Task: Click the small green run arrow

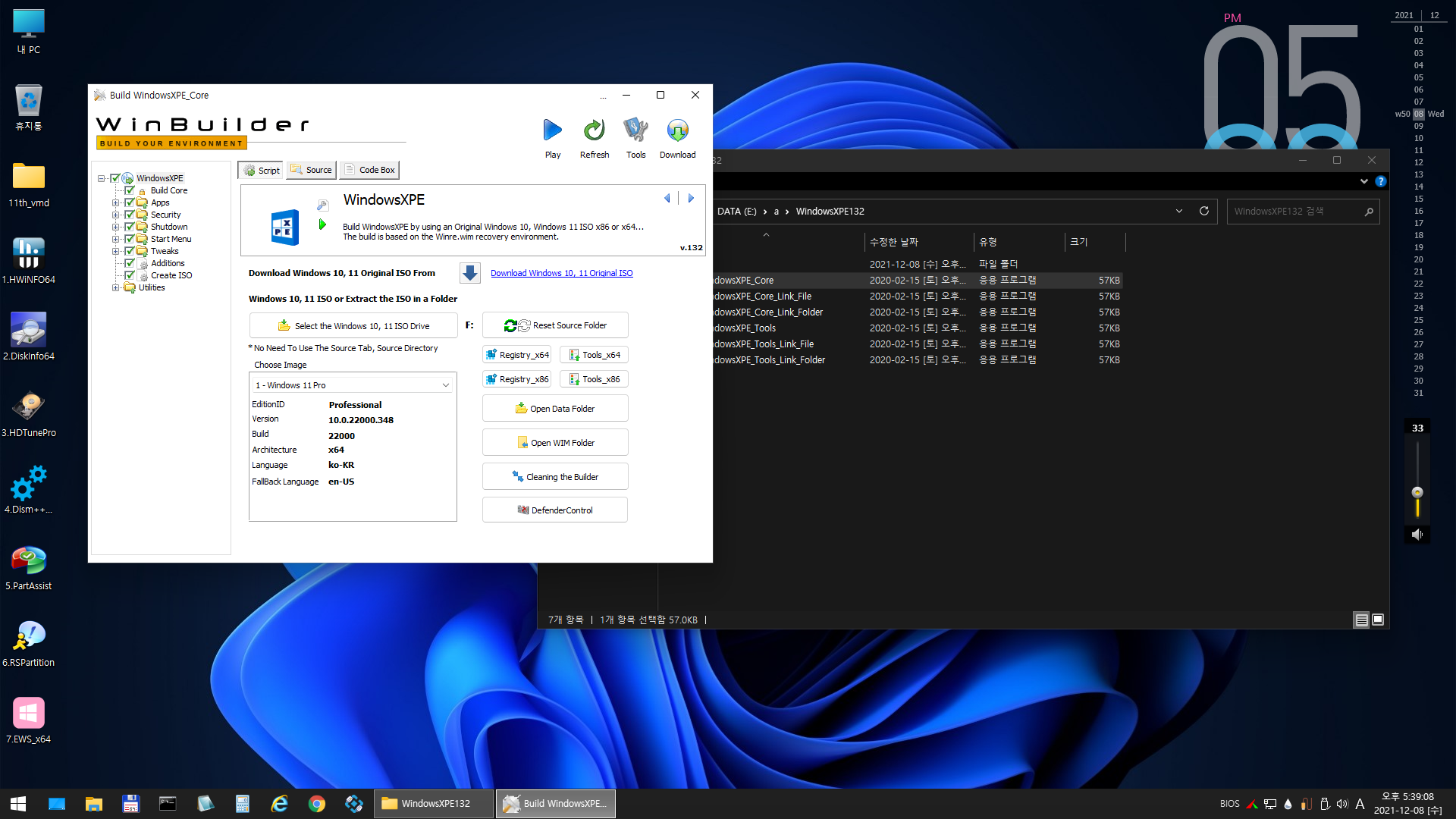Action: (x=322, y=224)
